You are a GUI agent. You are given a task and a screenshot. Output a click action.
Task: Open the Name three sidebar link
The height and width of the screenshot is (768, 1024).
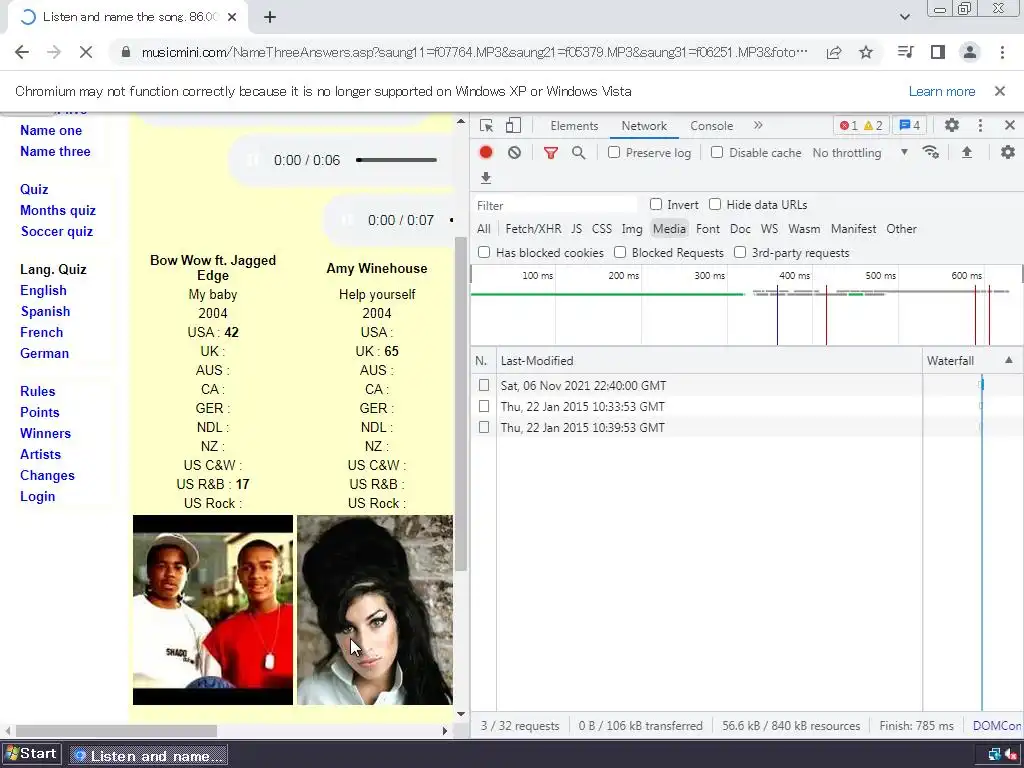pyautogui.click(x=56, y=152)
